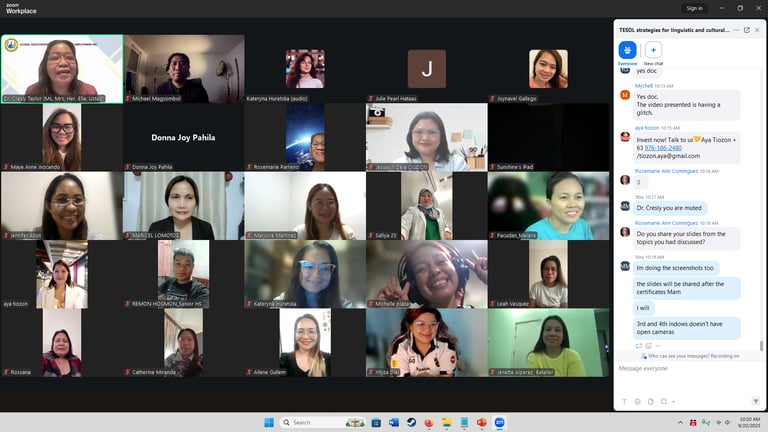
Task: Add reaction to the last chat message
Action: point(648,346)
